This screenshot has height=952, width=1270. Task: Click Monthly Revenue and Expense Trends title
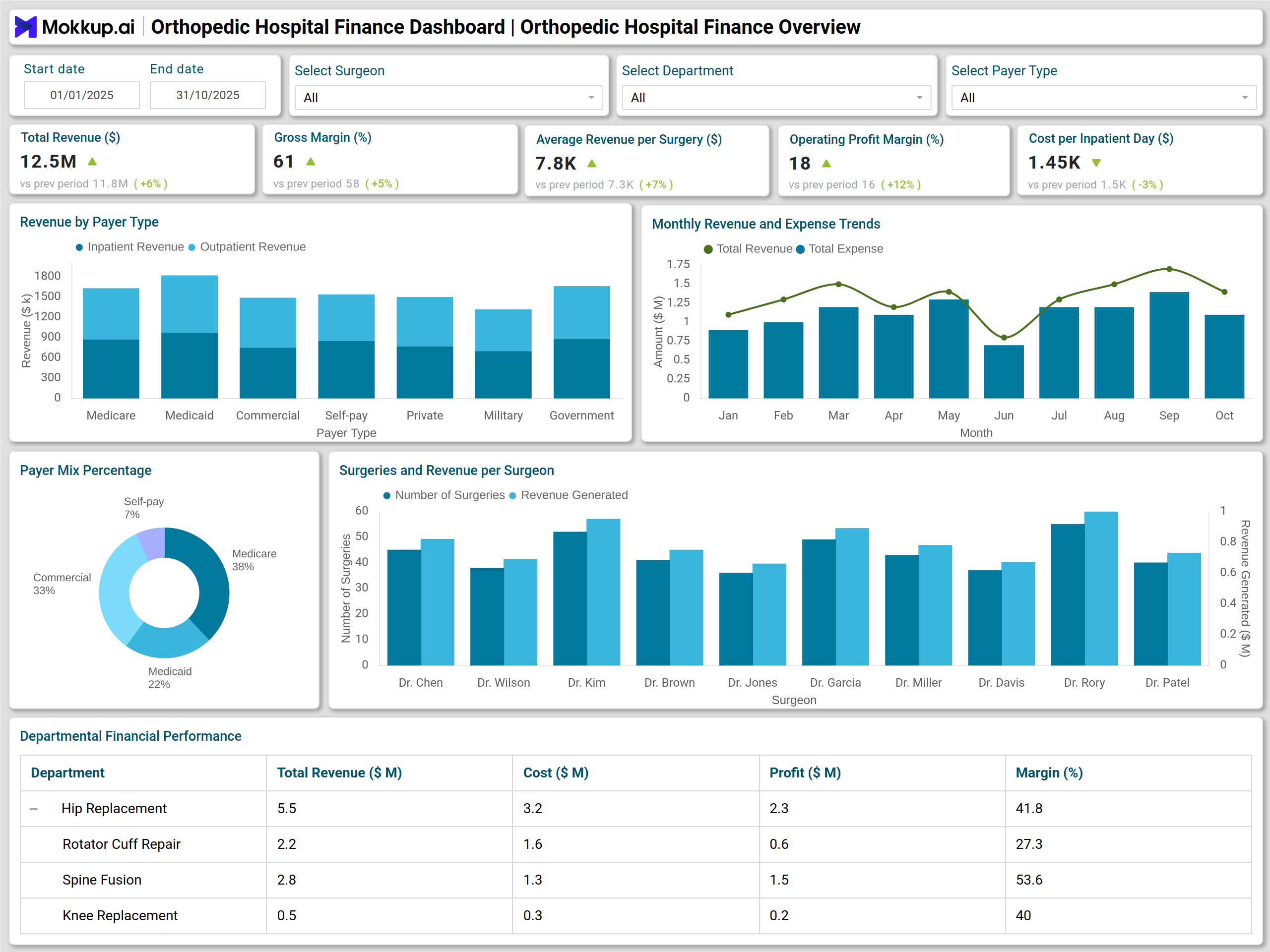click(766, 224)
